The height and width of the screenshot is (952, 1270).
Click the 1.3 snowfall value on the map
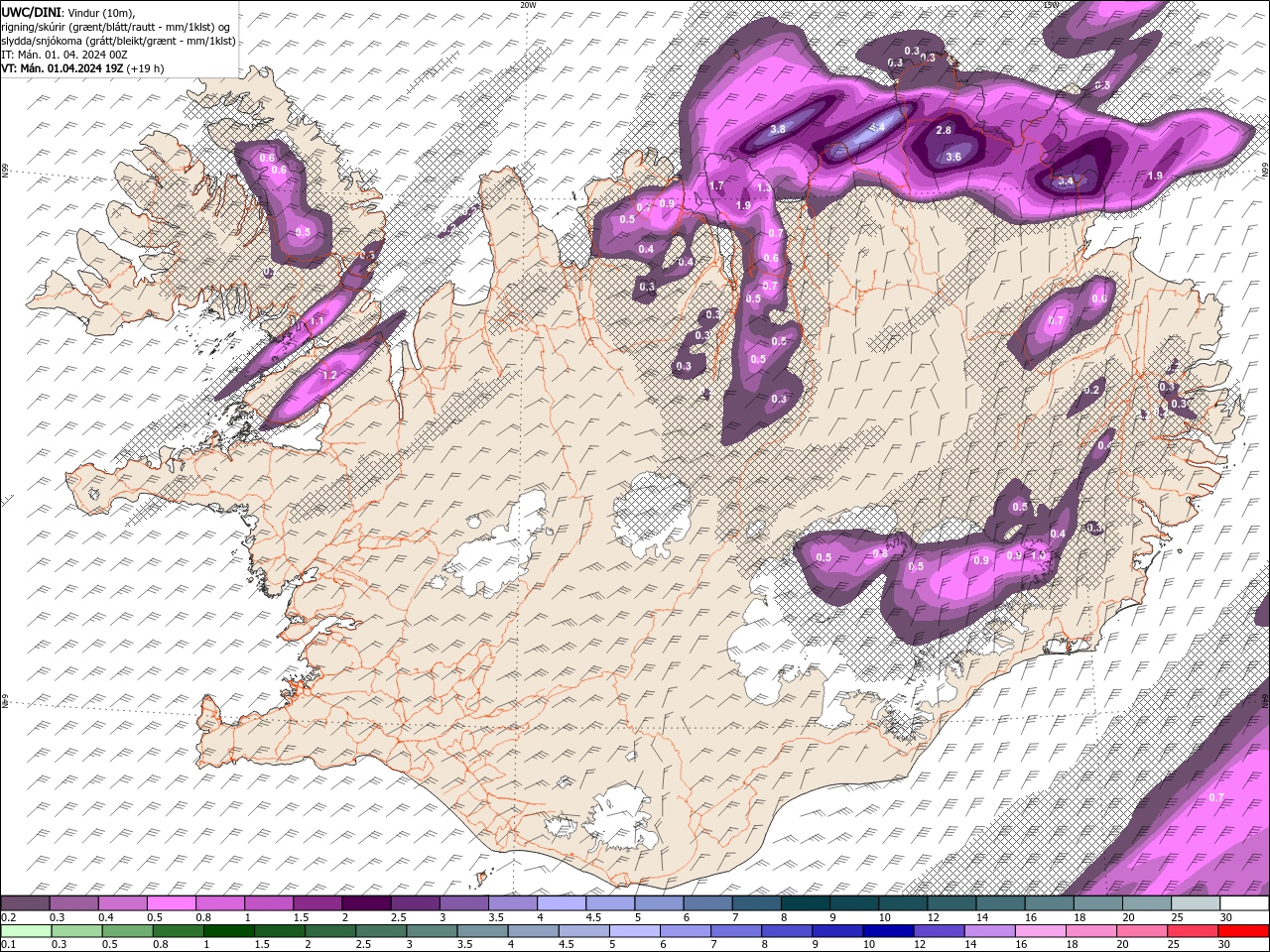(x=763, y=187)
